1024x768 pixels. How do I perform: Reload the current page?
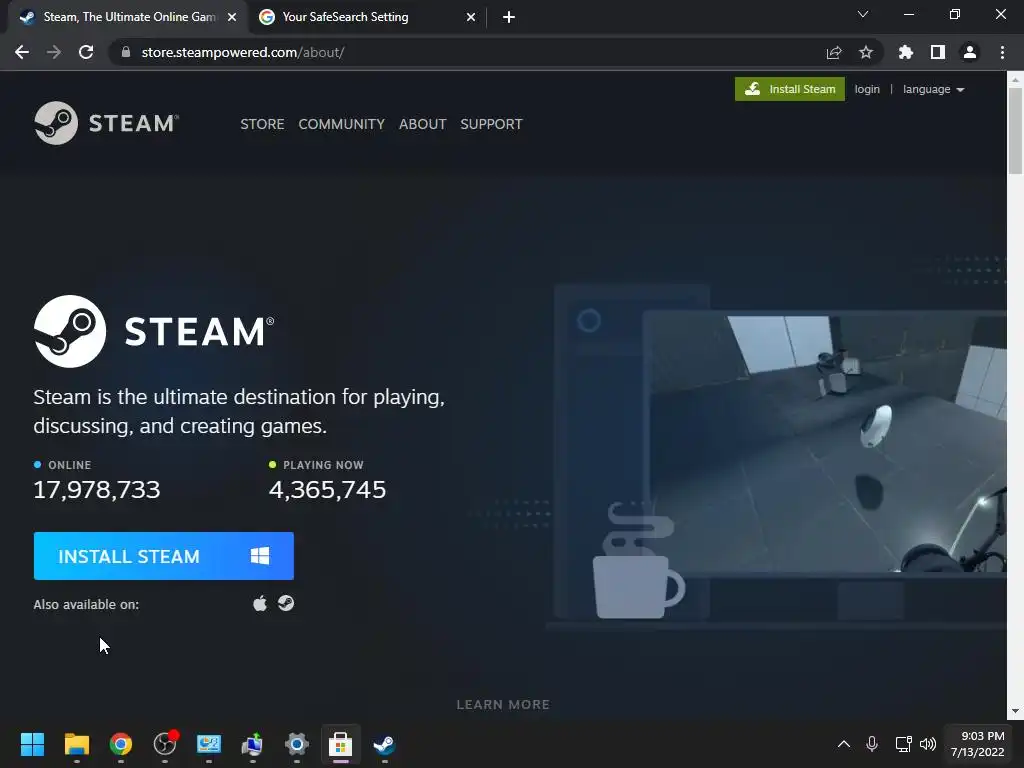point(86,52)
